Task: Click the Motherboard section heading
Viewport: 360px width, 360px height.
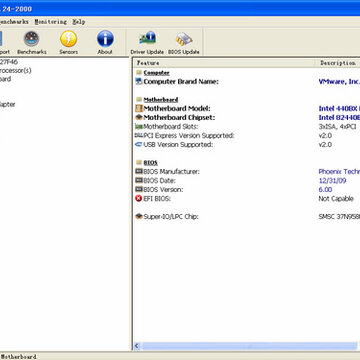Action: [161, 99]
